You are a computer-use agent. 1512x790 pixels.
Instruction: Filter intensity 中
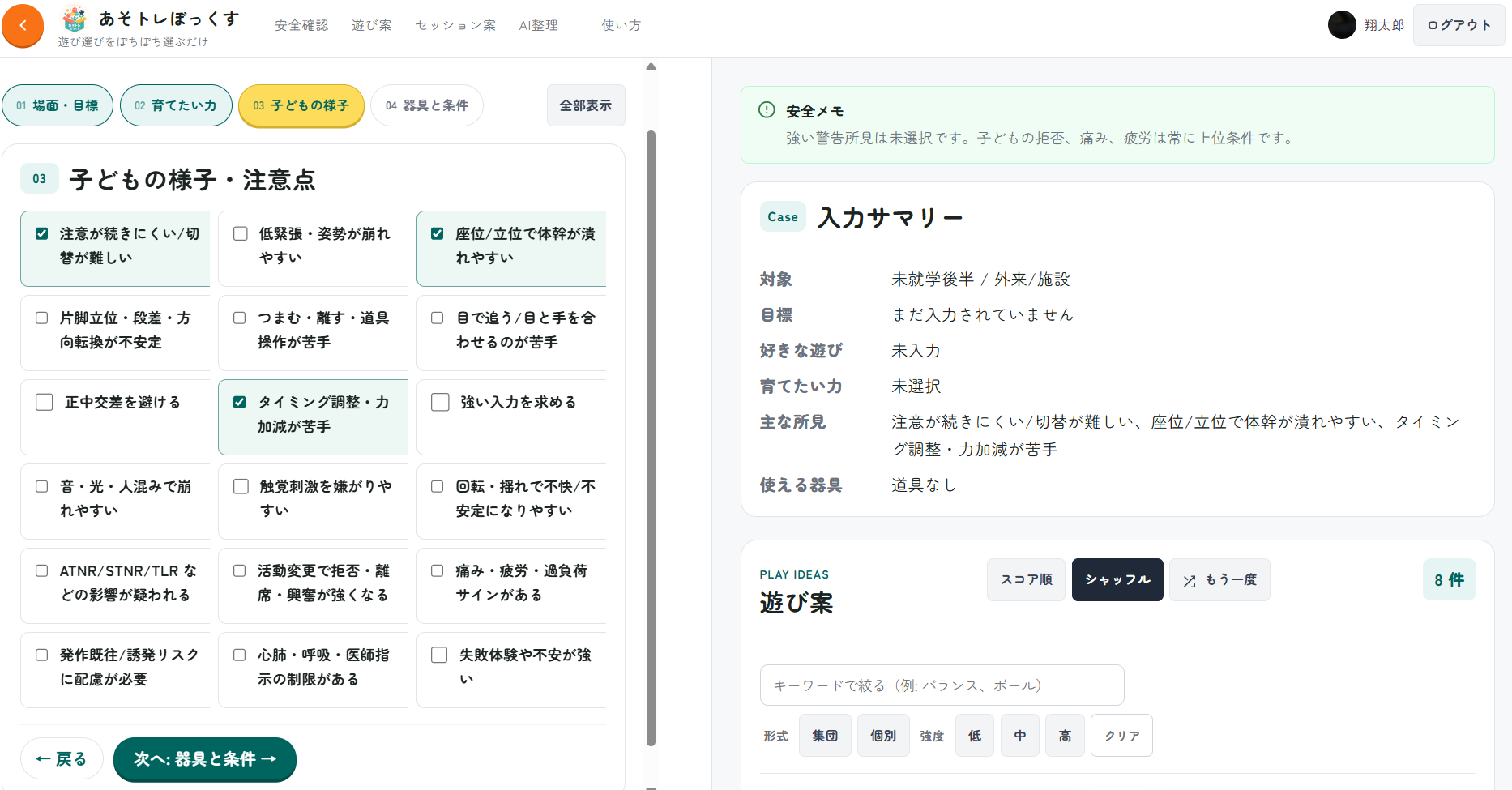click(x=1020, y=736)
